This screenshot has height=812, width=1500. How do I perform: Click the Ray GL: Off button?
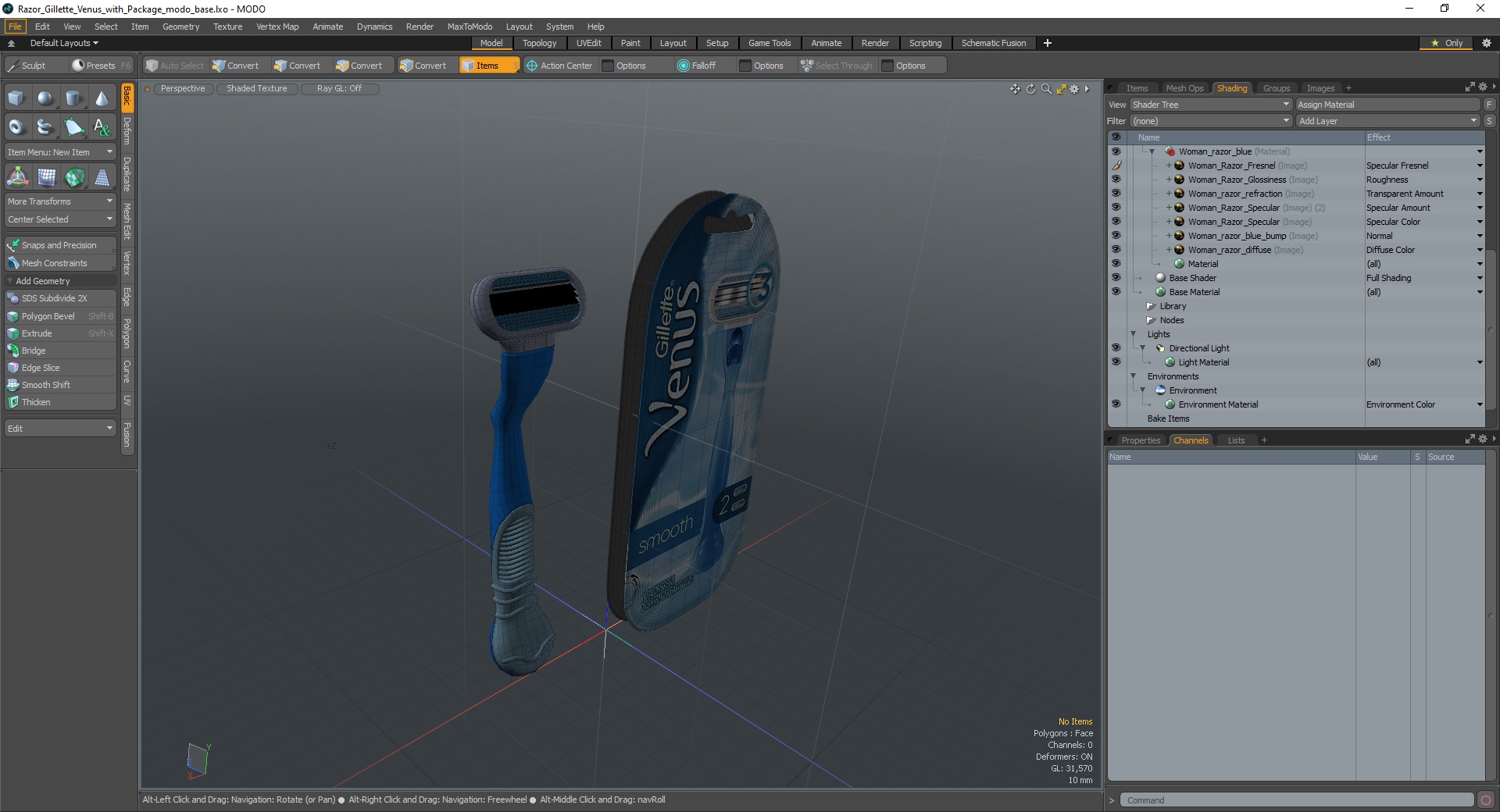pyautogui.click(x=340, y=89)
